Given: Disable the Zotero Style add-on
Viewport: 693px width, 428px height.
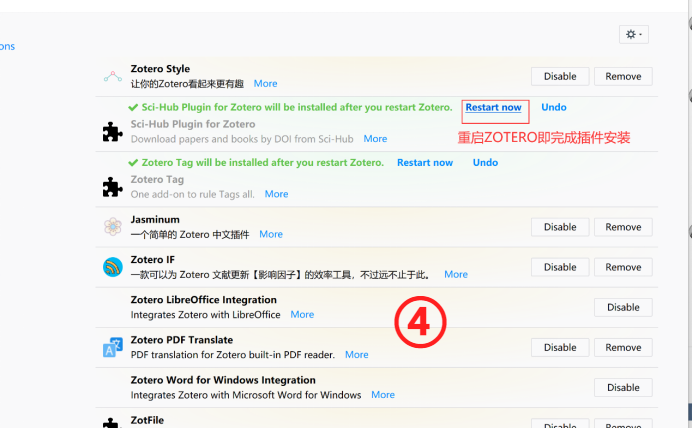Looking at the screenshot, I should 560,76.
